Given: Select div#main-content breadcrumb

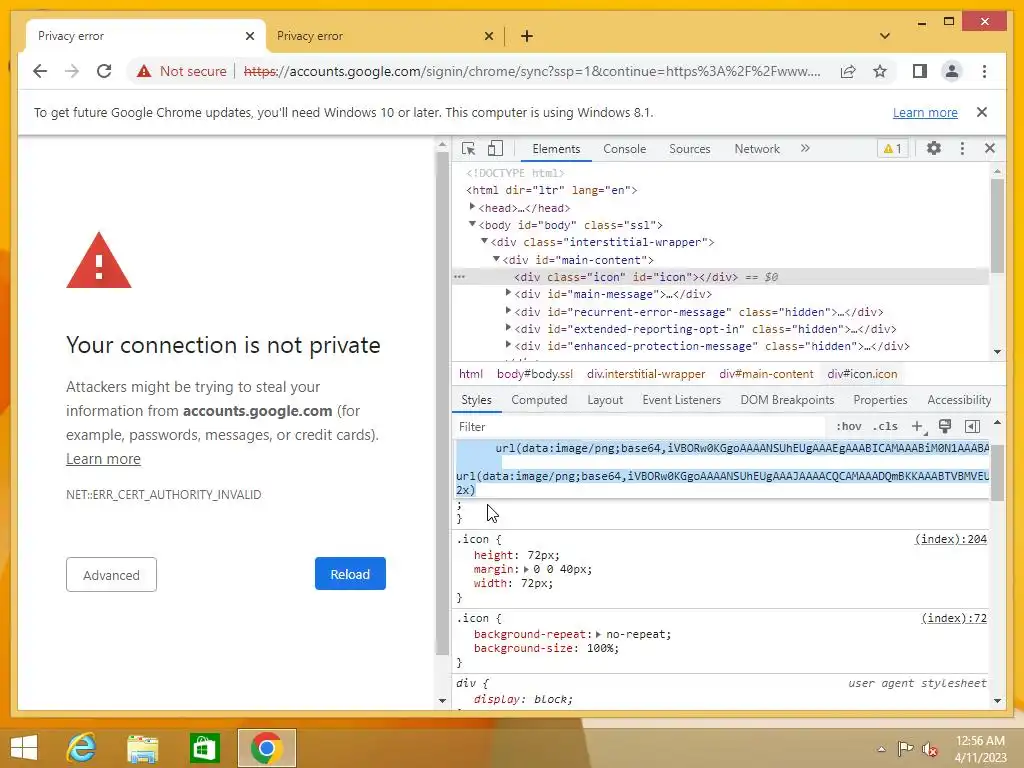Looking at the screenshot, I should pyautogui.click(x=766, y=374).
